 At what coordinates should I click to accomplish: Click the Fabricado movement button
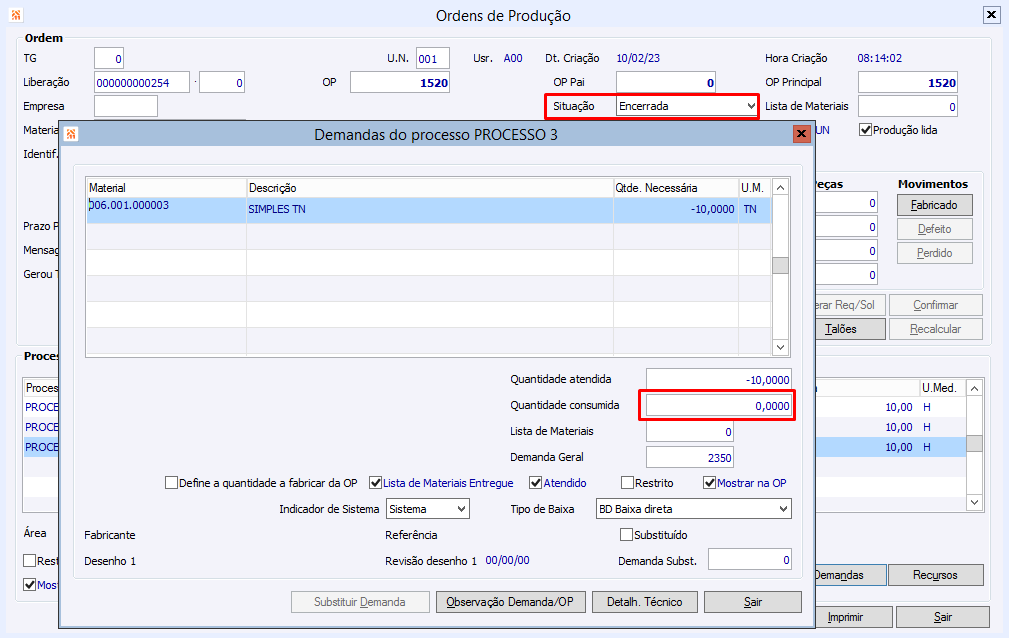pyautogui.click(x=934, y=205)
